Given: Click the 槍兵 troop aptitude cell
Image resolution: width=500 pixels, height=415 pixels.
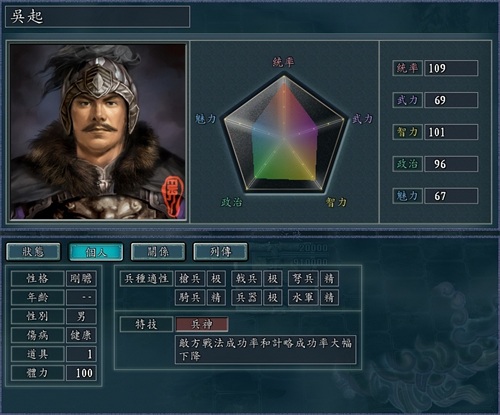Looking at the screenshot, I should tap(190, 278).
